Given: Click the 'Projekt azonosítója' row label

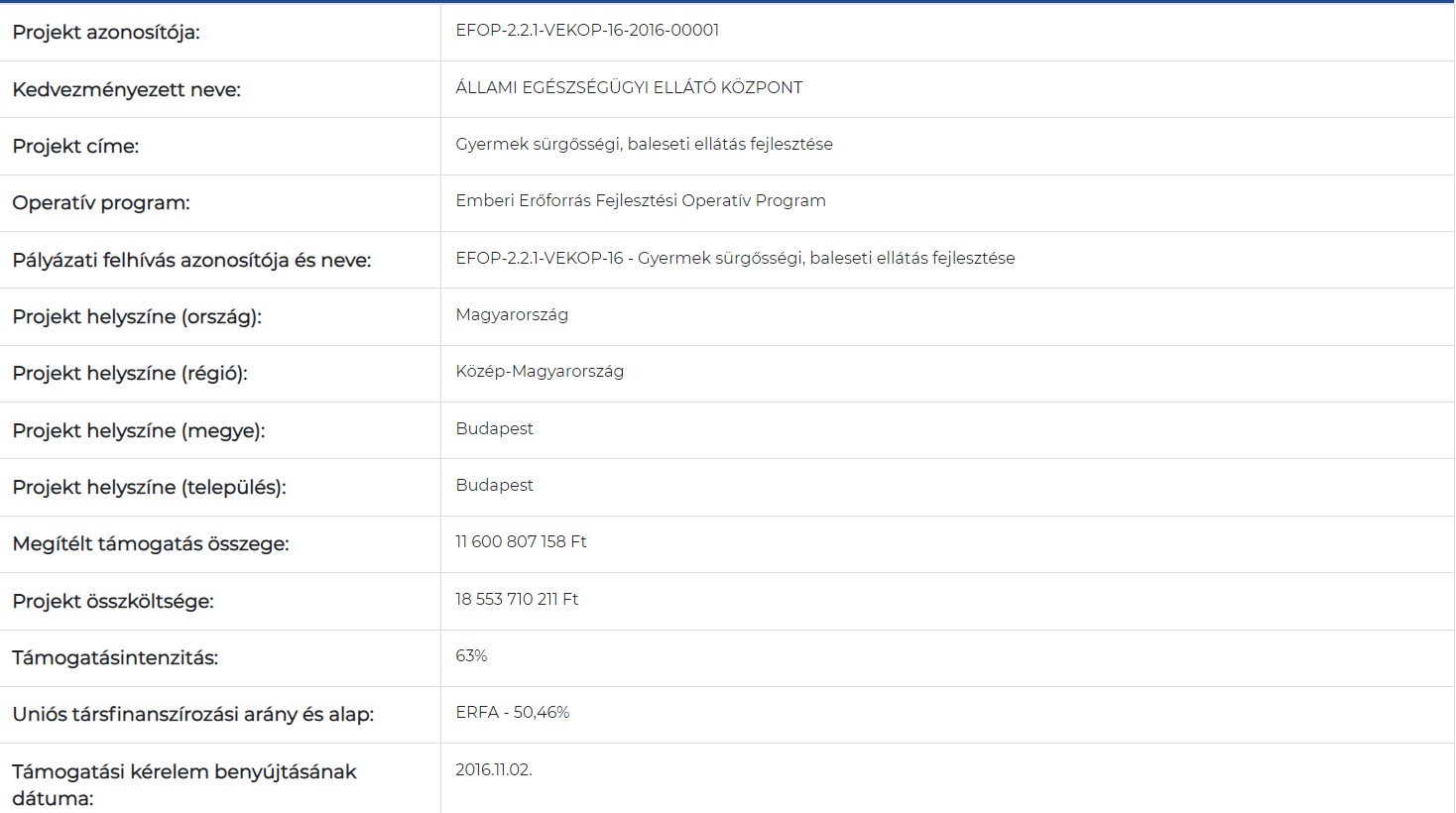Looking at the screenshot, I should coord(106,33).
